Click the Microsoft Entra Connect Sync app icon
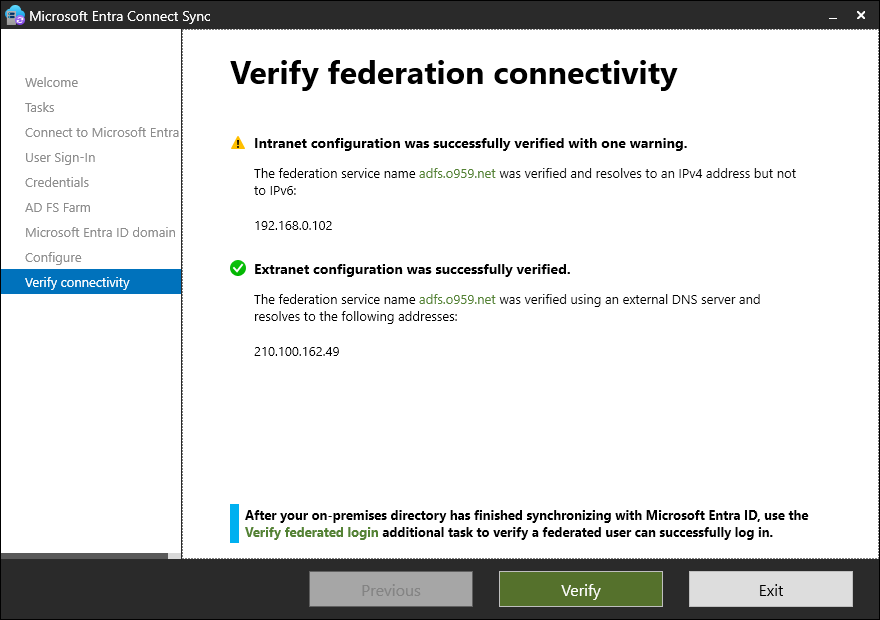Viewport: 880px width, 620px height. pos(15,15)
